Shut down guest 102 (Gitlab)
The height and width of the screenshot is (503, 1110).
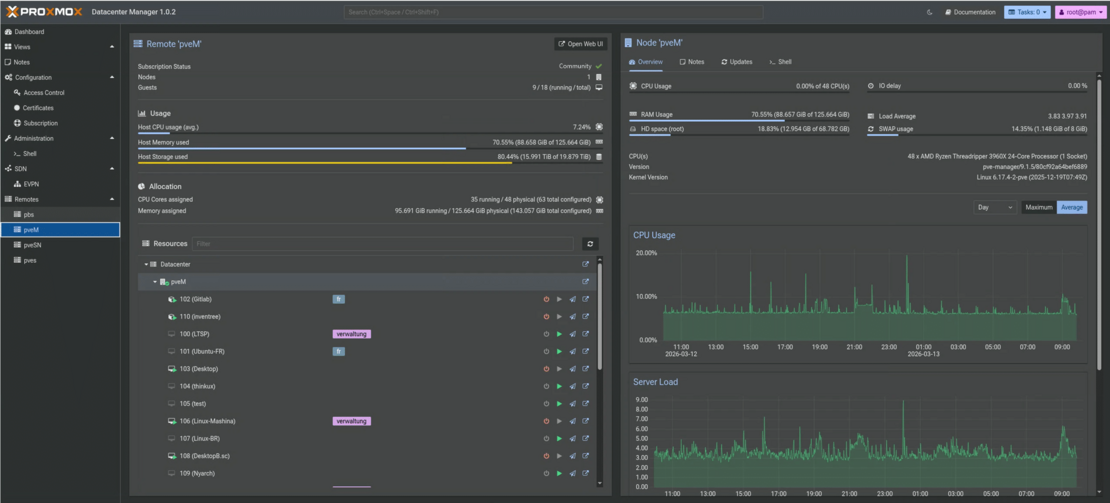point(547,299)
